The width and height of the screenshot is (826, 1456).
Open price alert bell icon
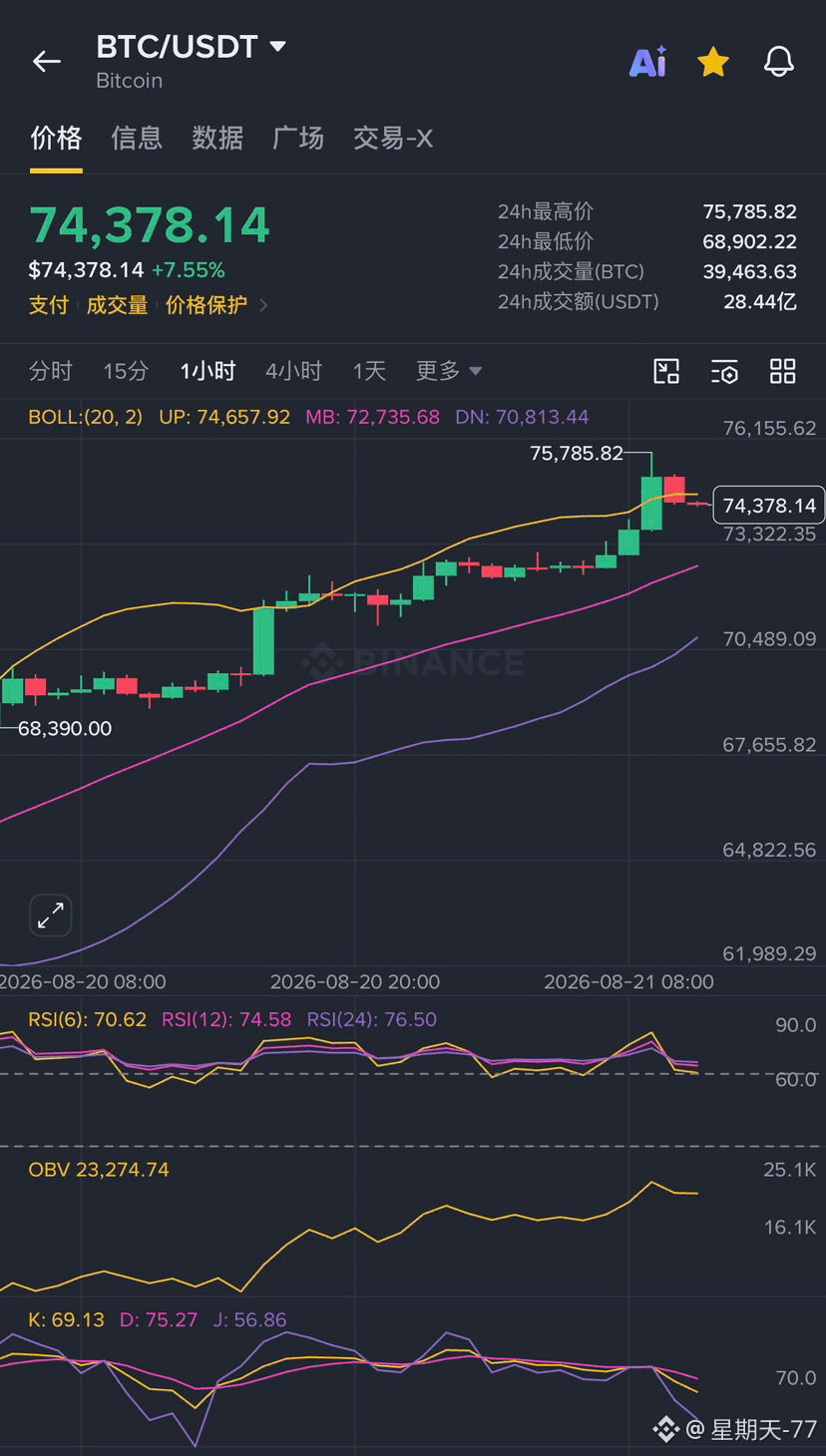tap(779, 62)
